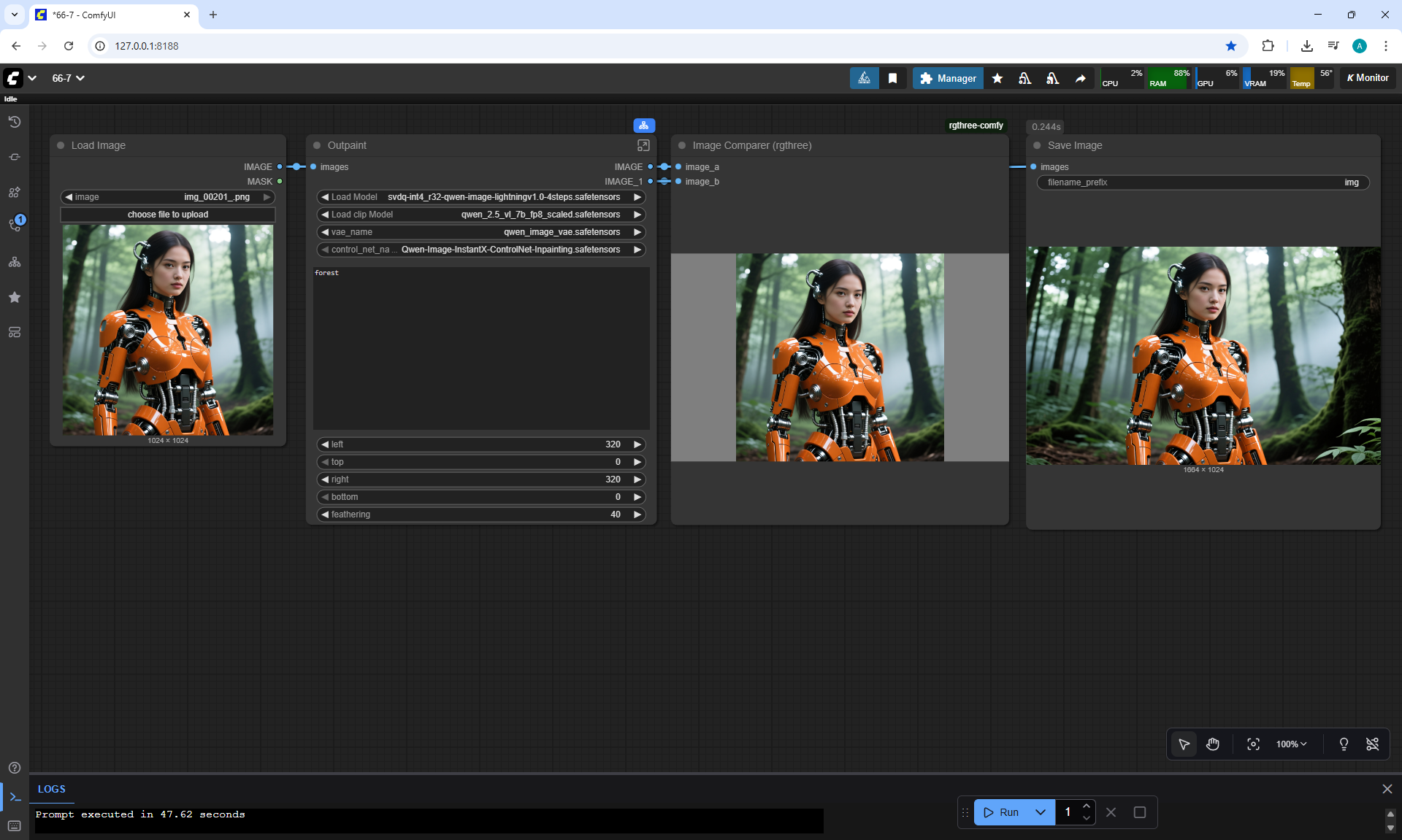The height and width of the screenshot is (840, 1402).
Task: Click the fit view icon
Action: [x=1253, y=744]
